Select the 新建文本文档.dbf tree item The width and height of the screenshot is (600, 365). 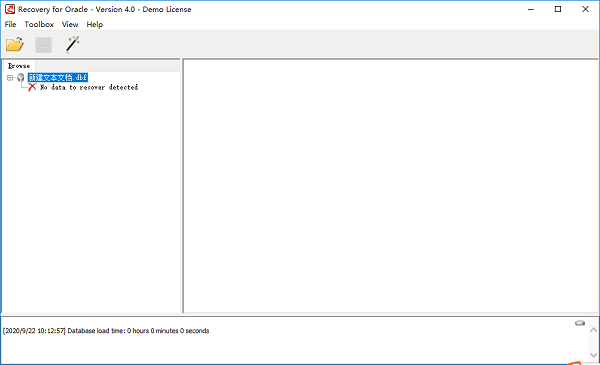point(58,77)
